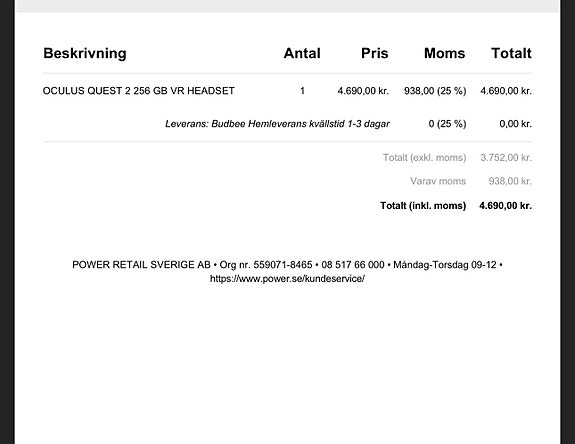Click the delivery moms 0 (25 %)
575x444 pixels.
(447, 124)
